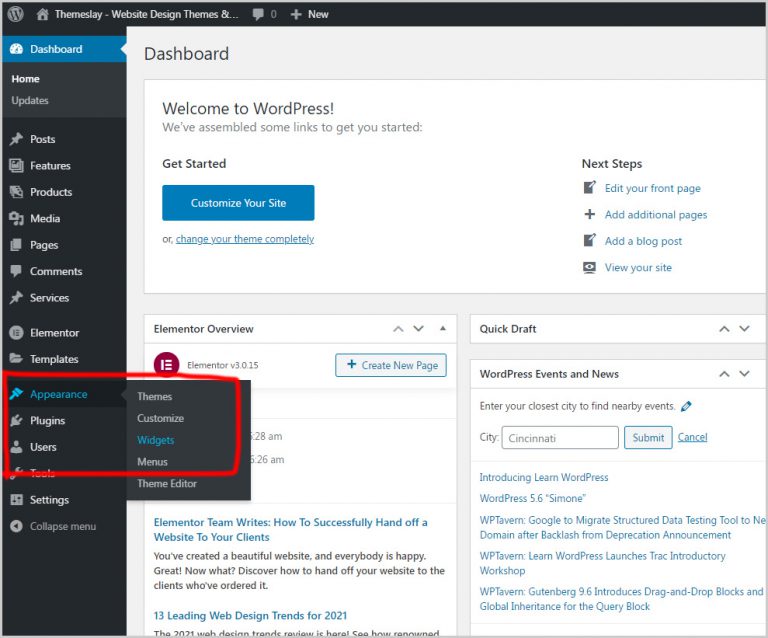Open Theme Editor in Appearance submenu
This screenshot has width=768, height=638.
[x=167, y=483]
